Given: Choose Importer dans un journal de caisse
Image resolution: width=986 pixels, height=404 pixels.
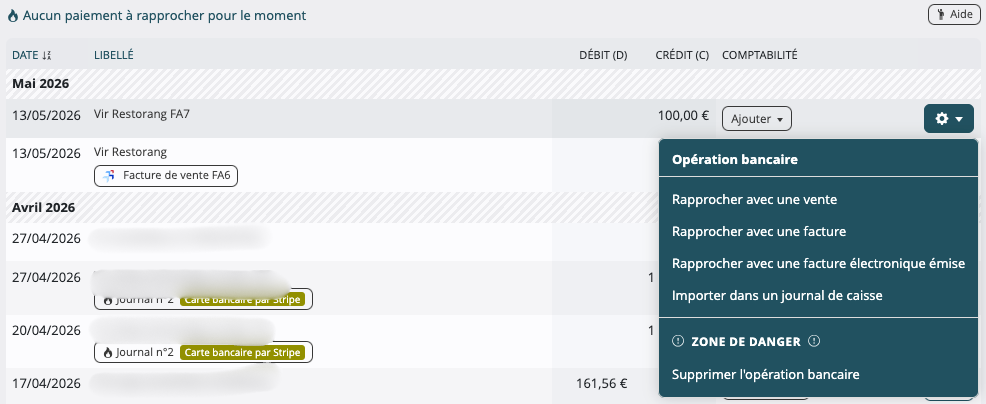Looking at the screenshot, I should pyautogui.click(x=777, y=295).
